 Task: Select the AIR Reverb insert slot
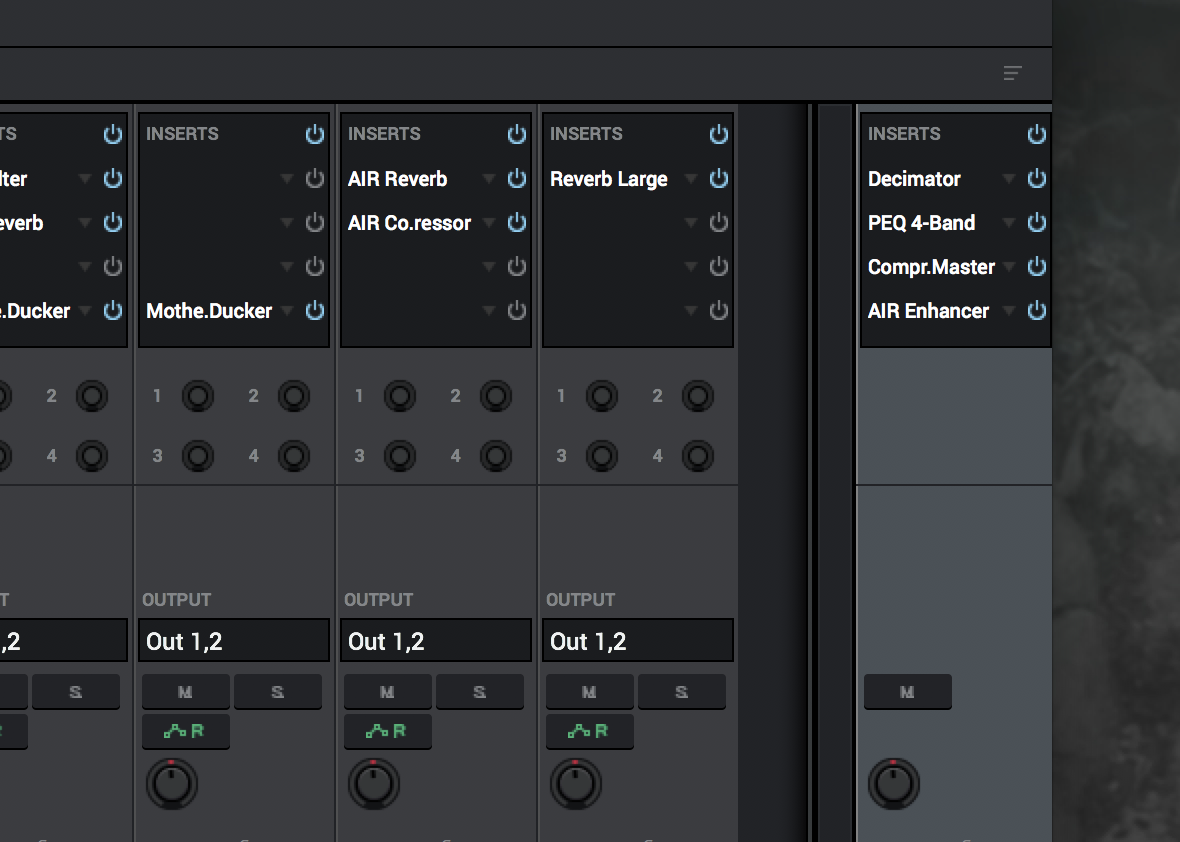398,179
